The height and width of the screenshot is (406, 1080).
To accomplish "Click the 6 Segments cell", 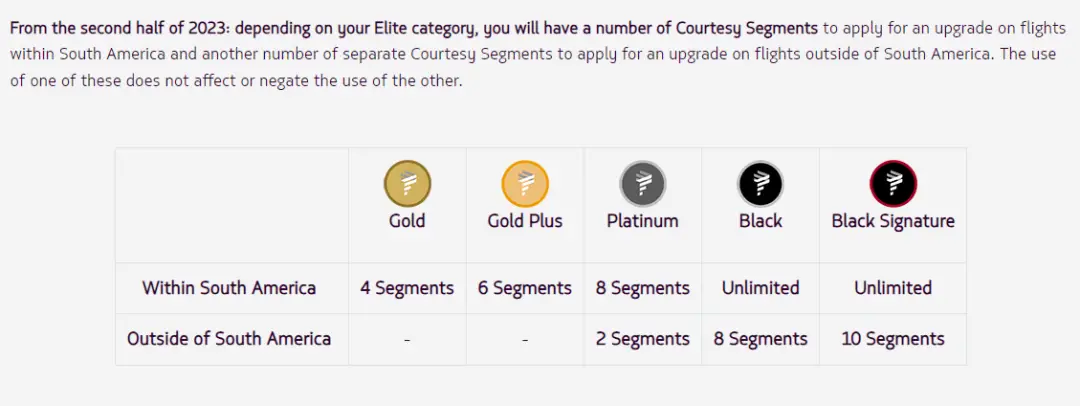I will point(525,288).
